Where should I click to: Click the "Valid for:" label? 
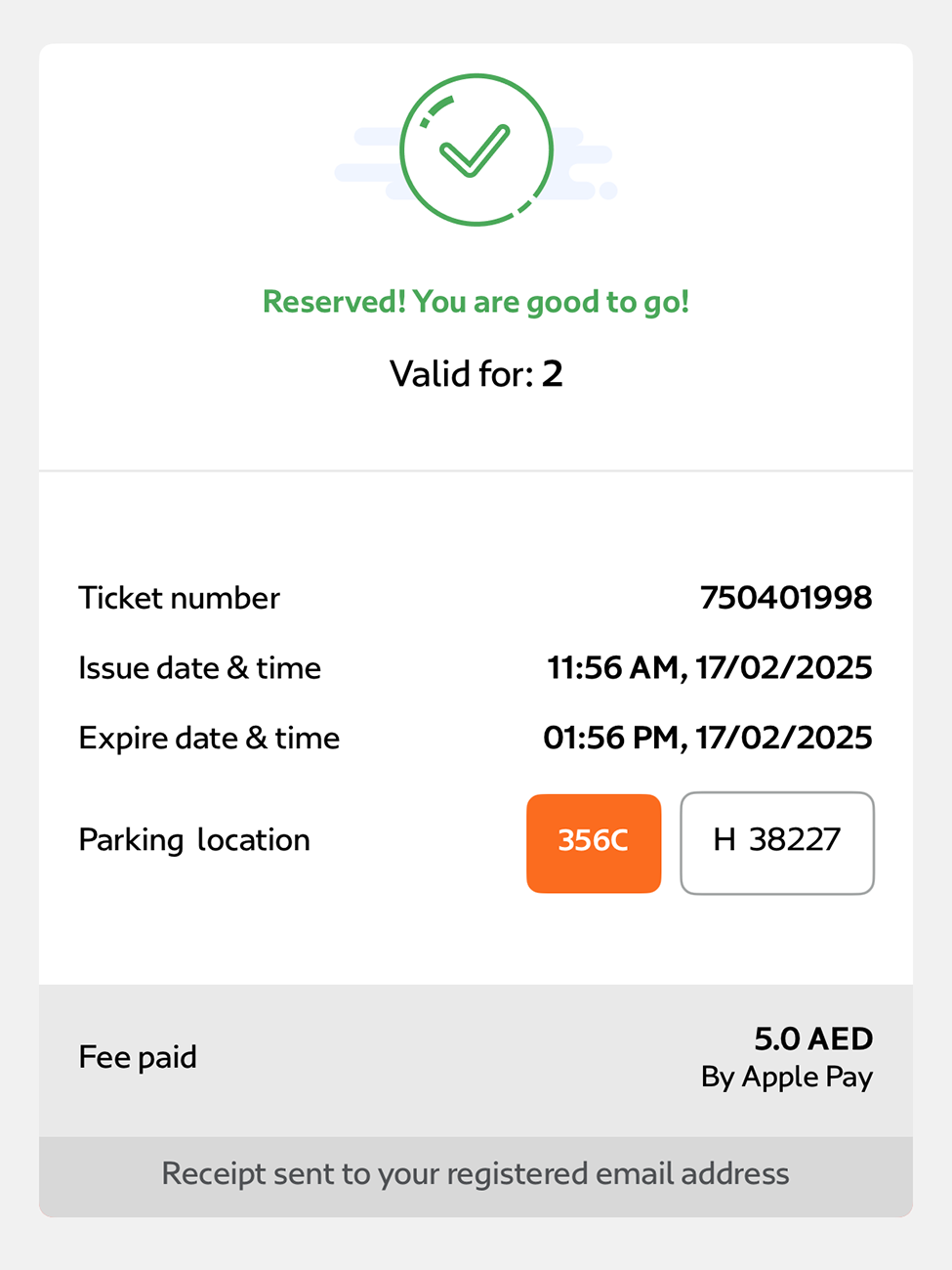(x=461, y=374)
